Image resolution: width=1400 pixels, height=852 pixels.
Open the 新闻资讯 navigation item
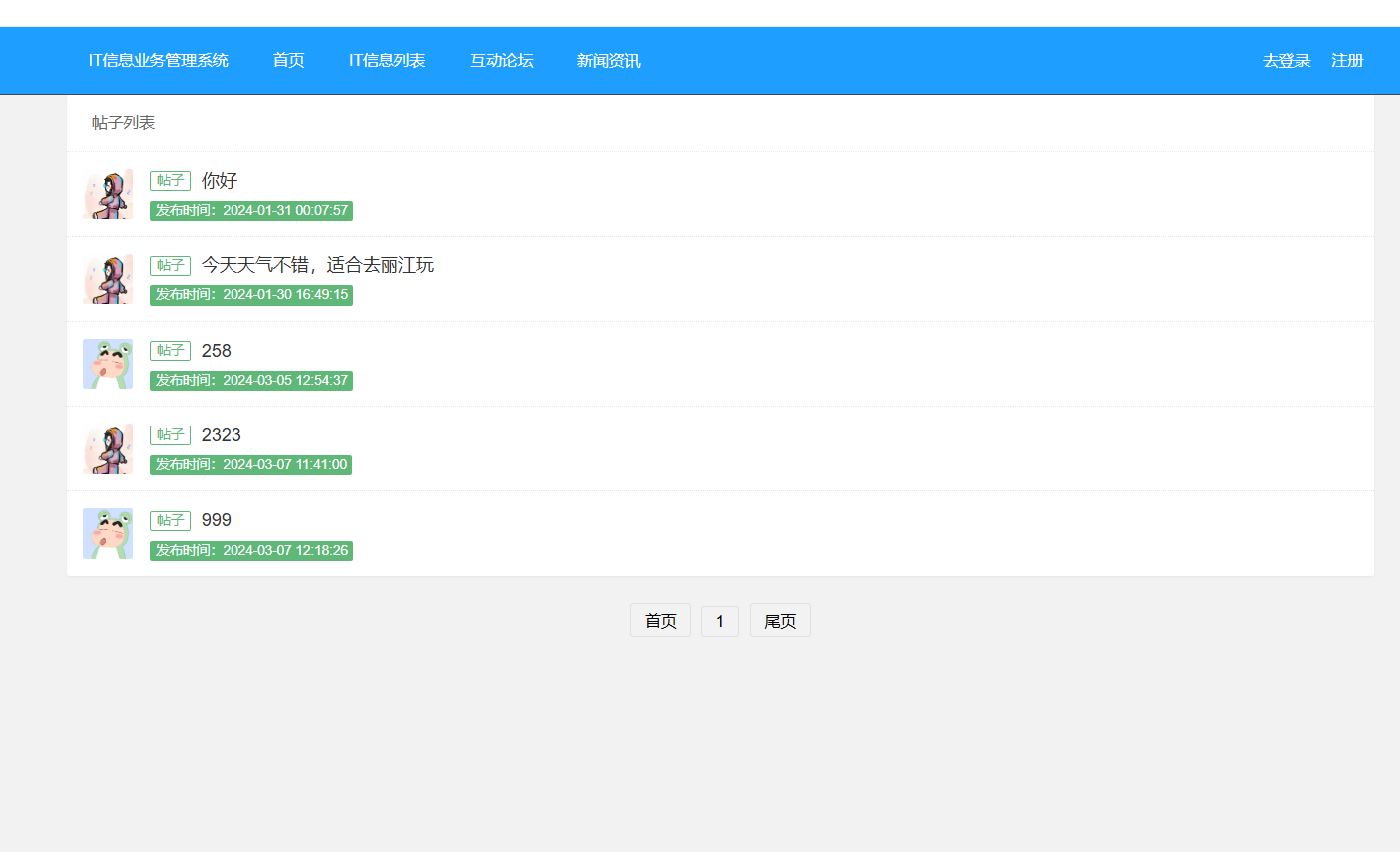click(608, 61)
